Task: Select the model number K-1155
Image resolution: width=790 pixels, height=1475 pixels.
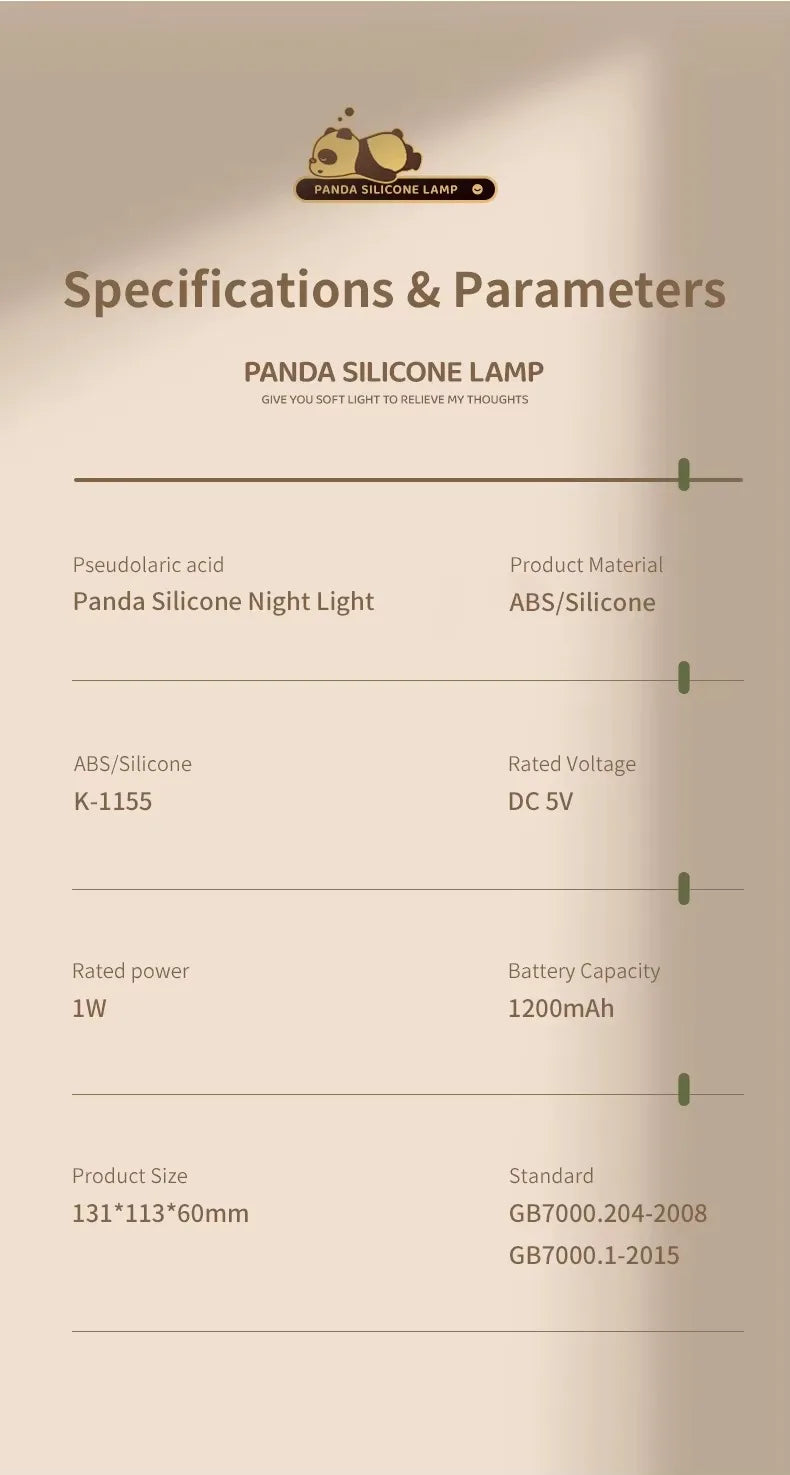Action: [113, 802]
